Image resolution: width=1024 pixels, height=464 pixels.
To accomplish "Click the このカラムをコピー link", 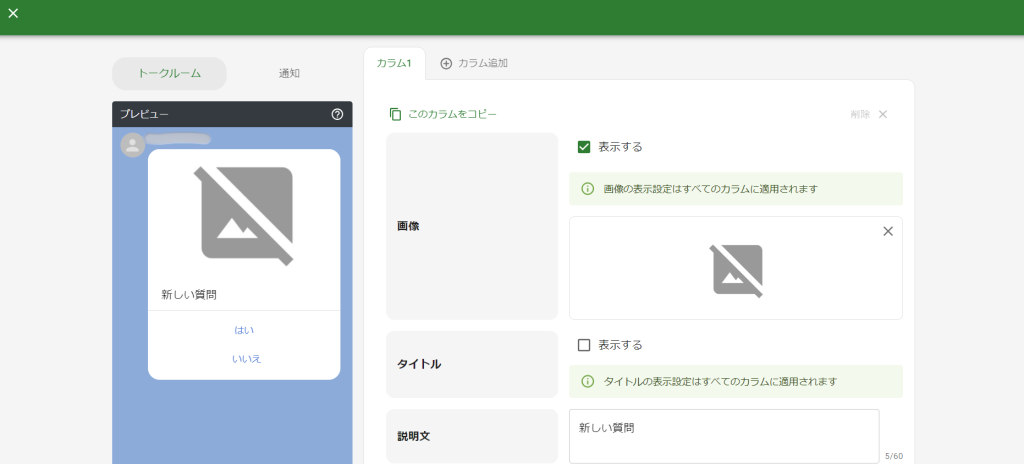I will coord(452,114).
